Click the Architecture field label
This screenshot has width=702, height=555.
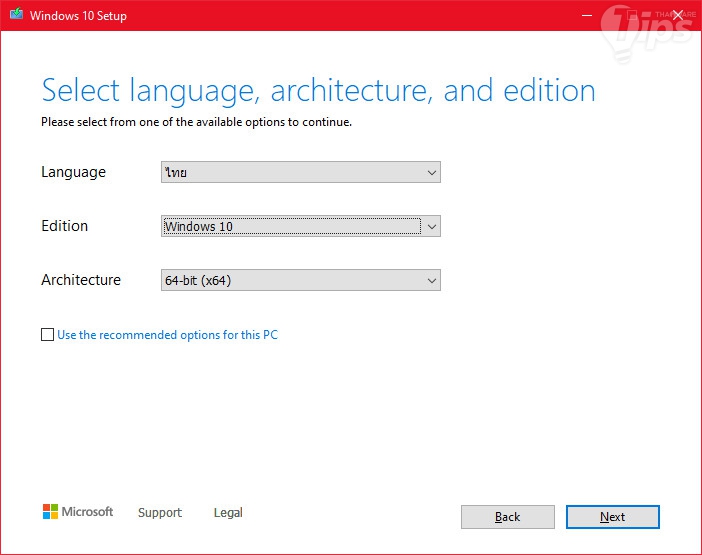tap(81, 280)
